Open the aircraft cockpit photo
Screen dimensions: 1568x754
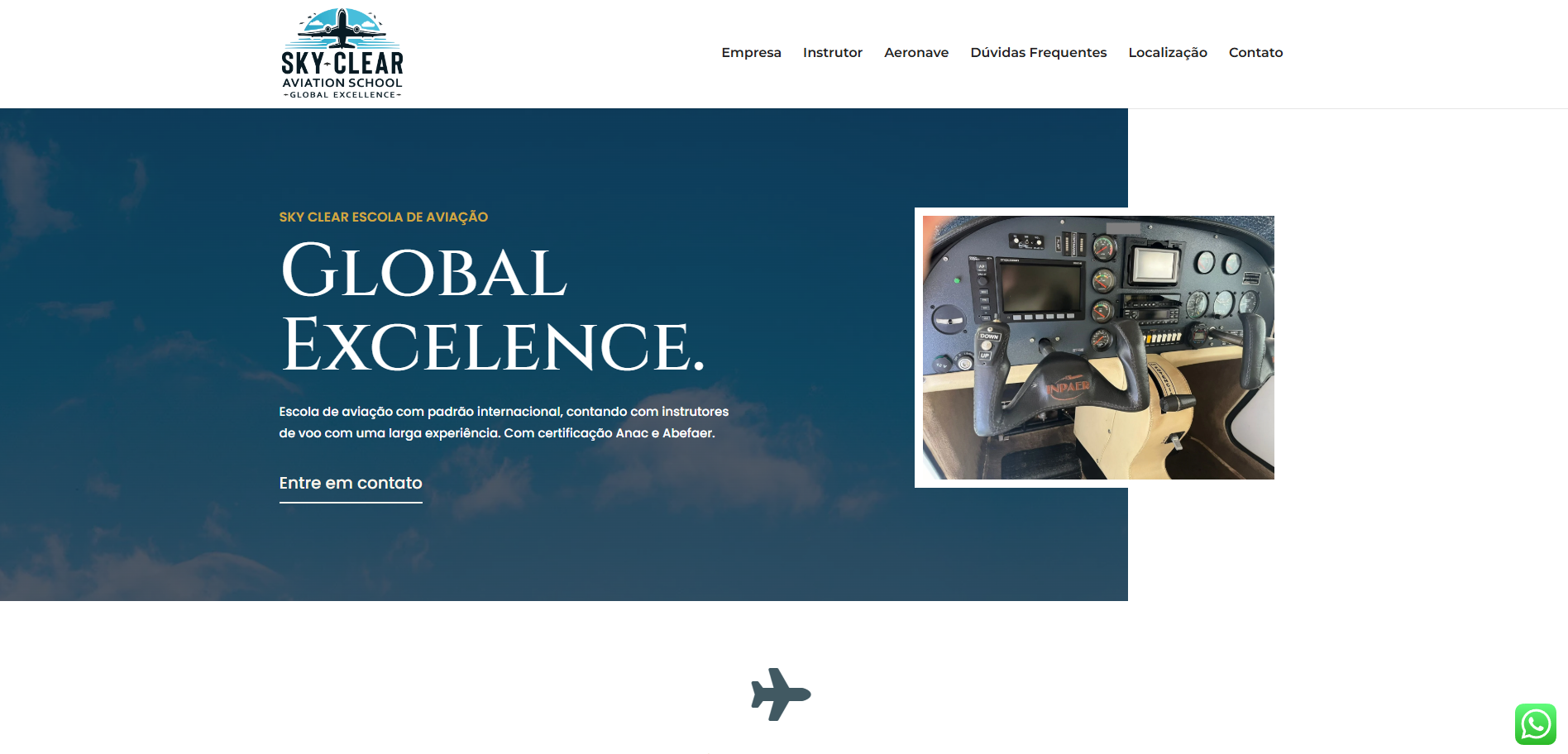click(x=1098, y=347)
